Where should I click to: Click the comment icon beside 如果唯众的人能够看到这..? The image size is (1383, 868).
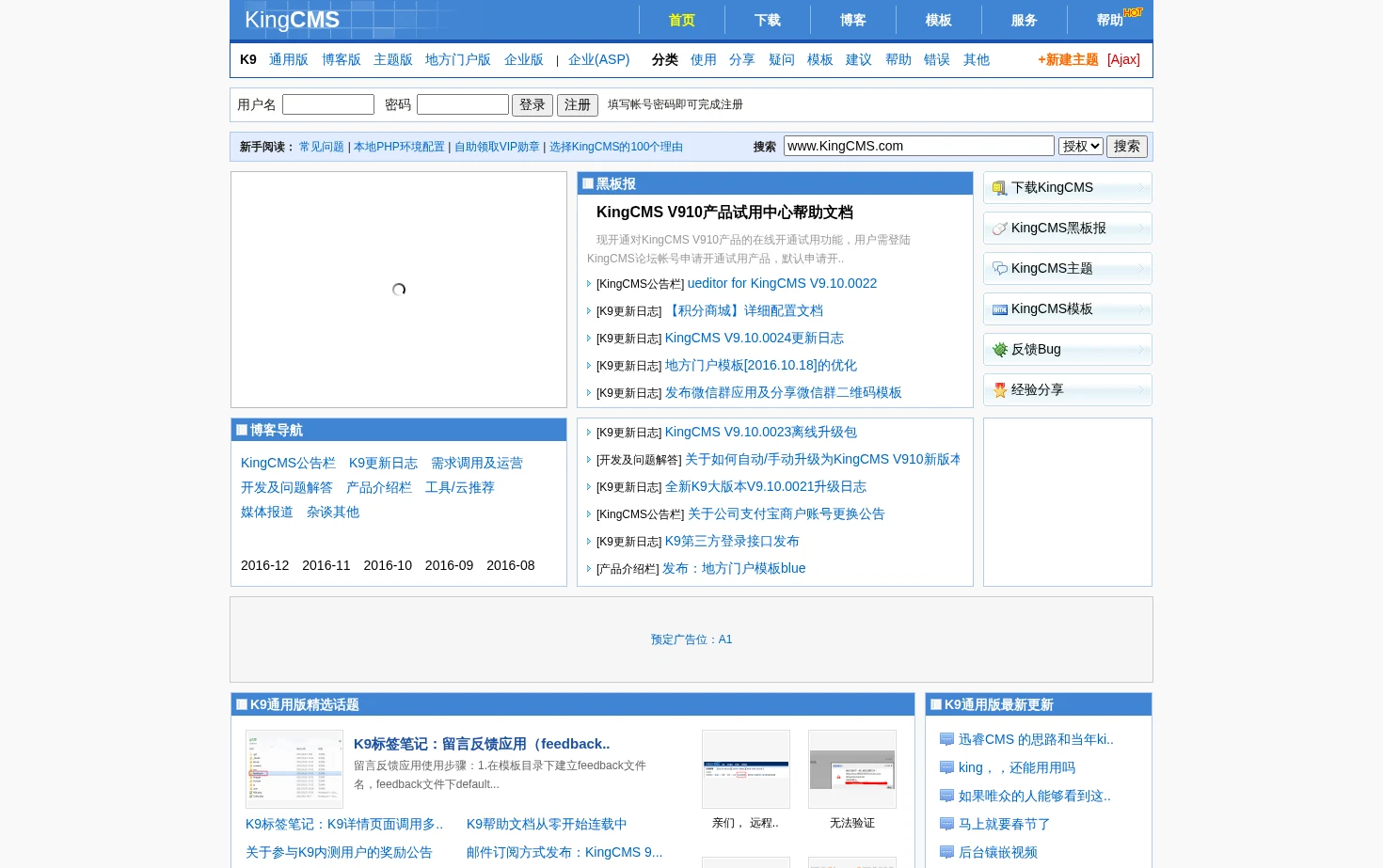click(946, 797)
